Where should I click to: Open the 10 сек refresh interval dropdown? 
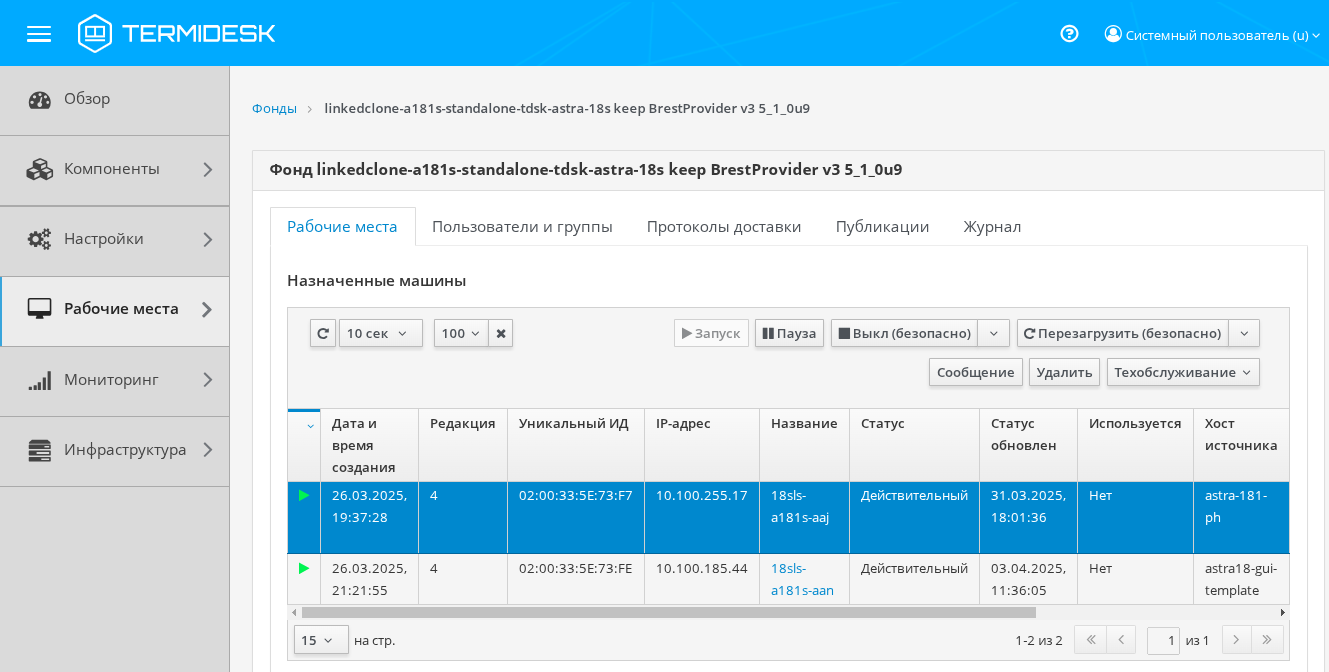point(380,333)
